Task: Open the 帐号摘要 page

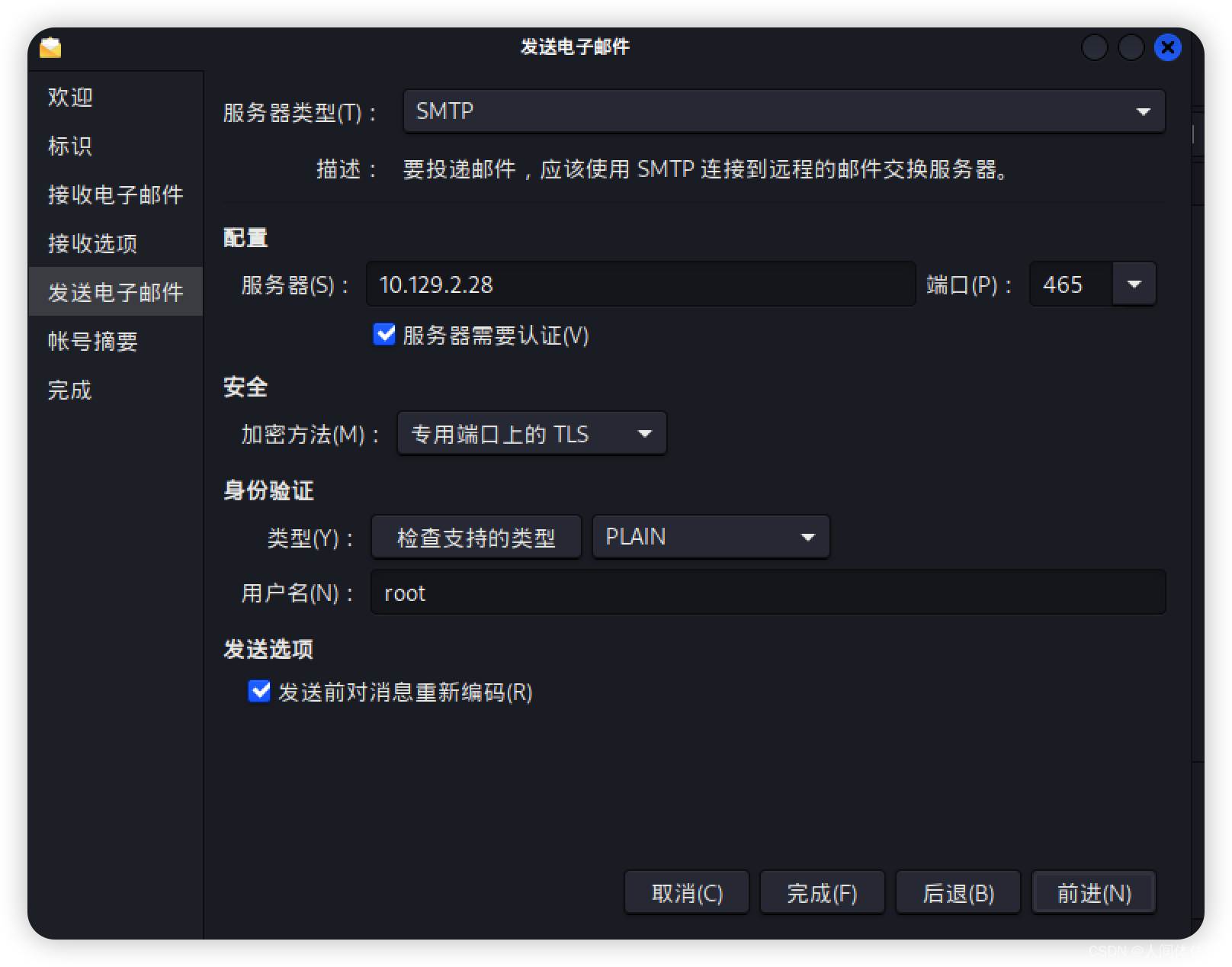Action: 91,341
